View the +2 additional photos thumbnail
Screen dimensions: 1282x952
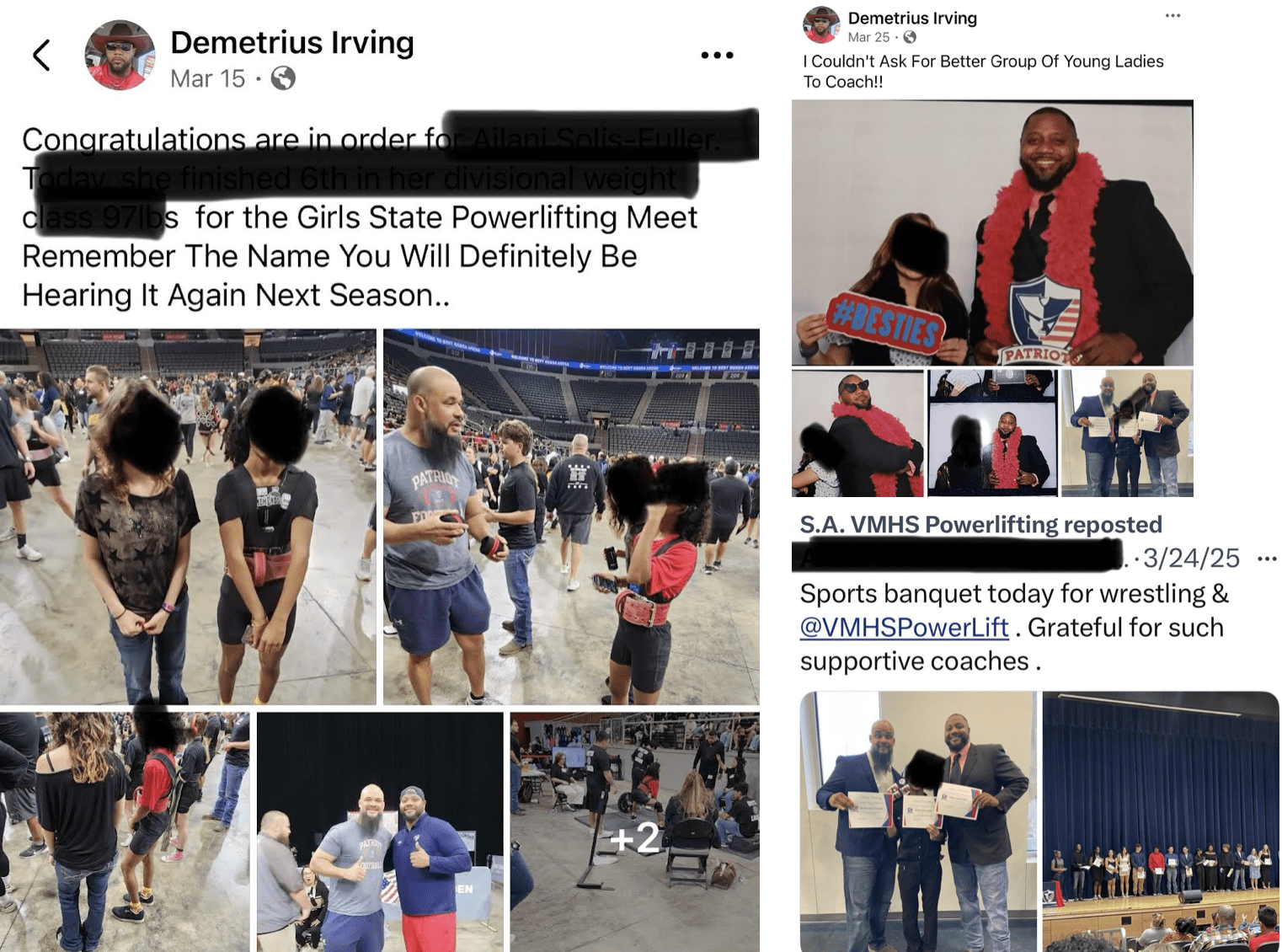click(634, 832)
